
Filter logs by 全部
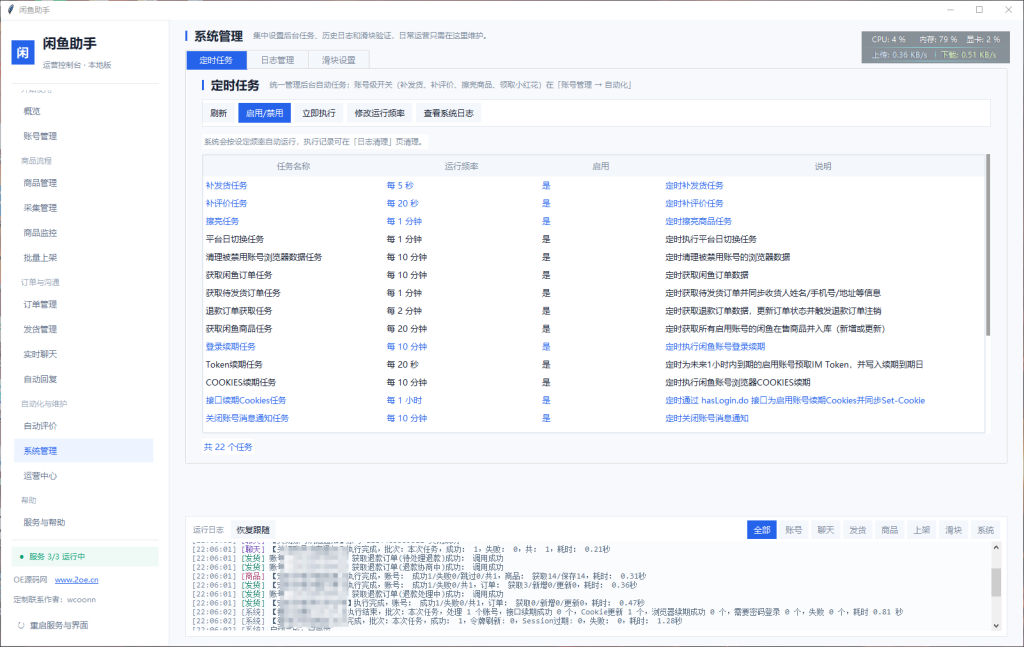tap(761, 530)
